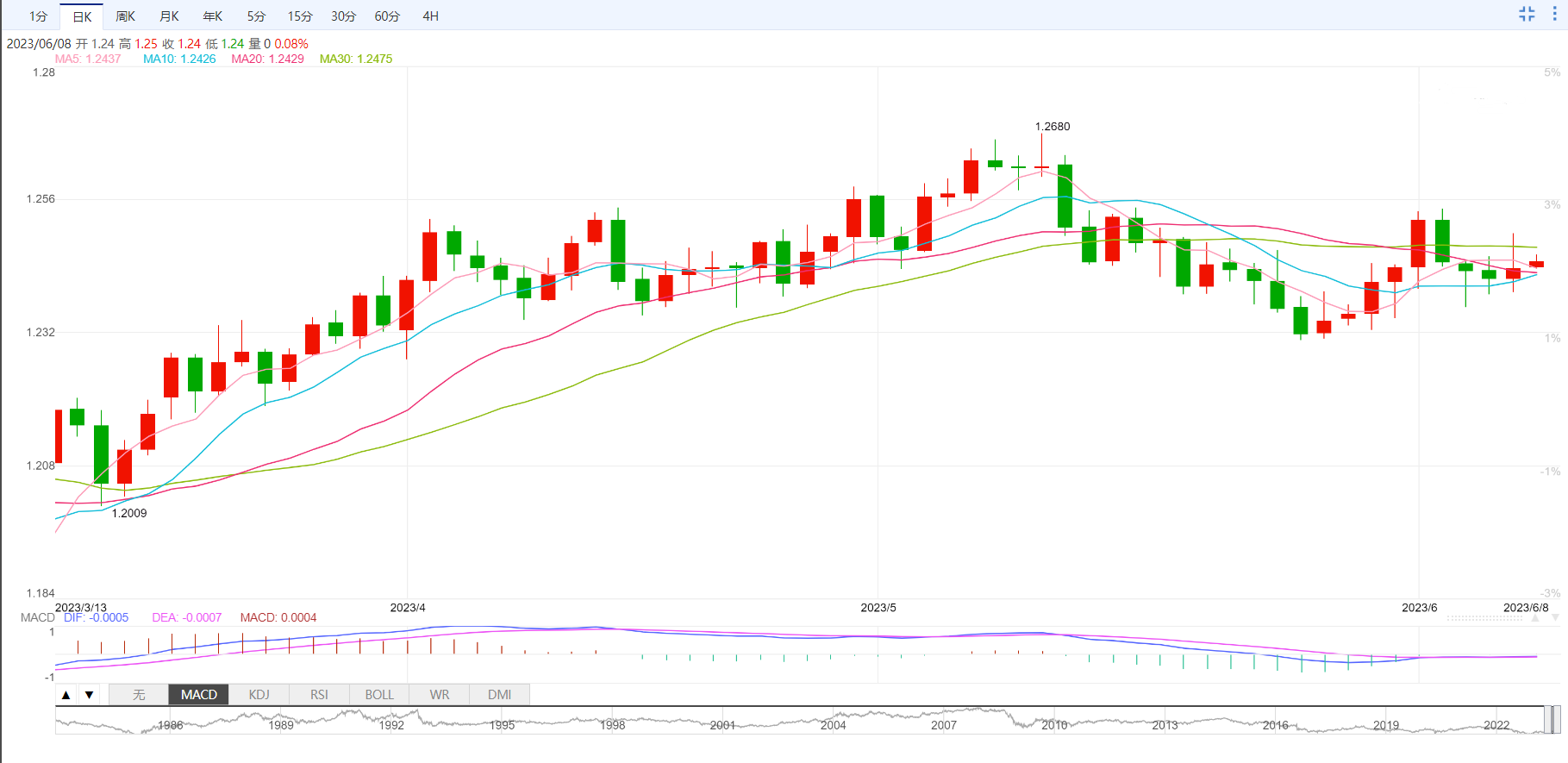Select the 60分 interval tab
Viewport: 1568px width, 763px height.
387,16
